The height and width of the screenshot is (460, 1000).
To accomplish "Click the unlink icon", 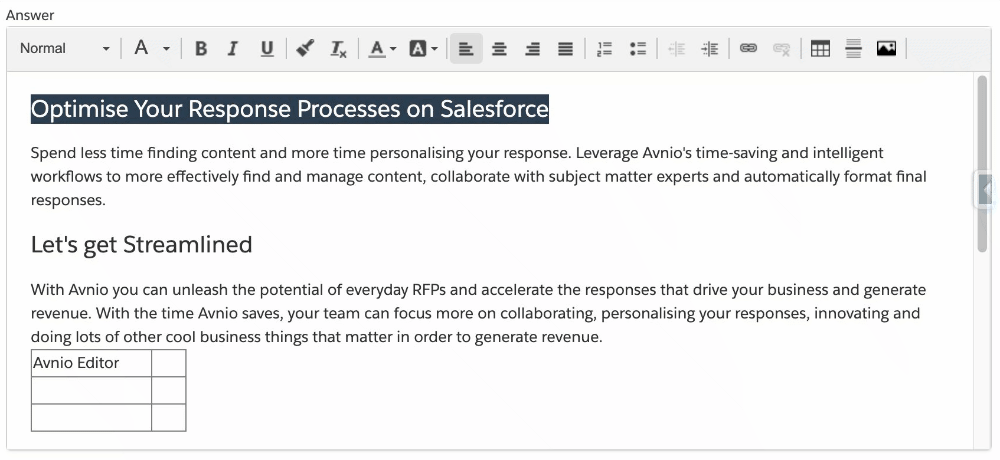I will click(x=781, y=48).
